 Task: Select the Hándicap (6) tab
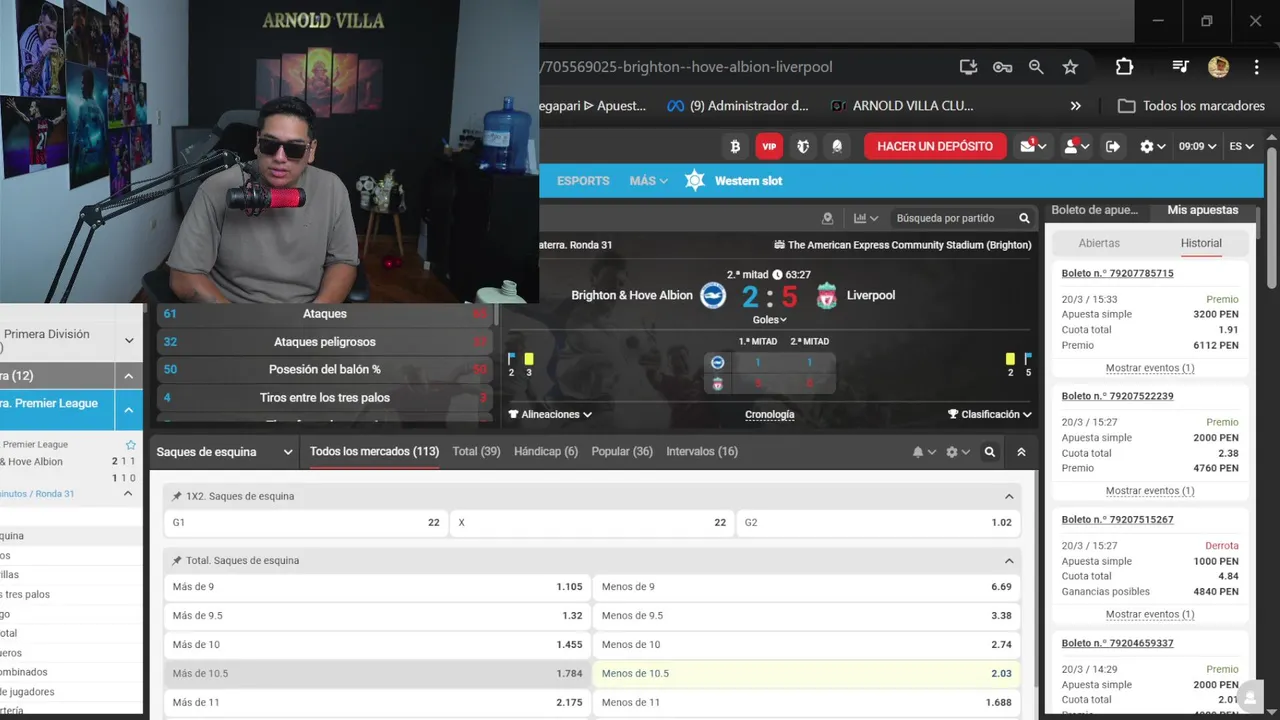click(x=546, y=452)
